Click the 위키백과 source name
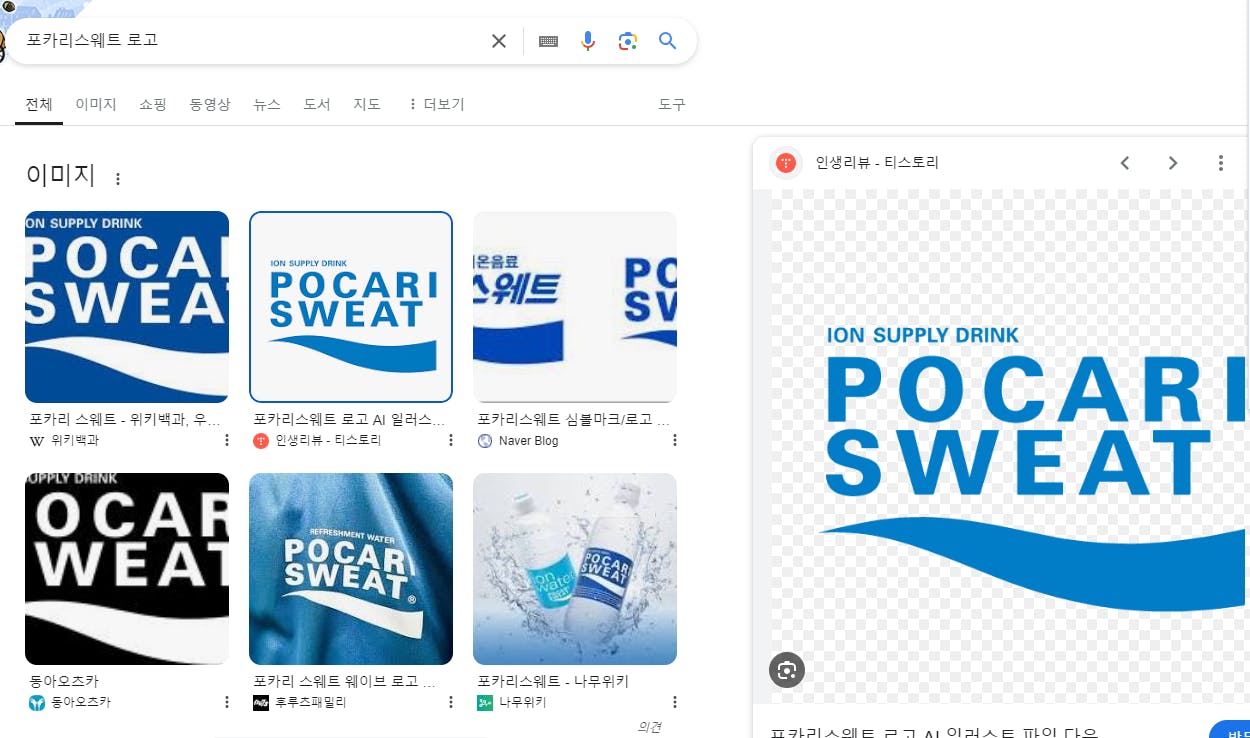Viewport: 1250px width, 738px height. [75, 441]
